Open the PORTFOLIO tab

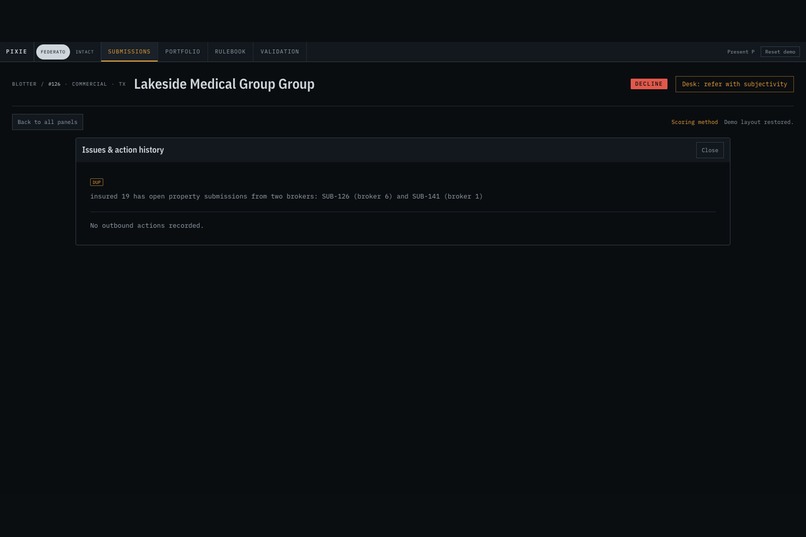(x=182, y=52)
